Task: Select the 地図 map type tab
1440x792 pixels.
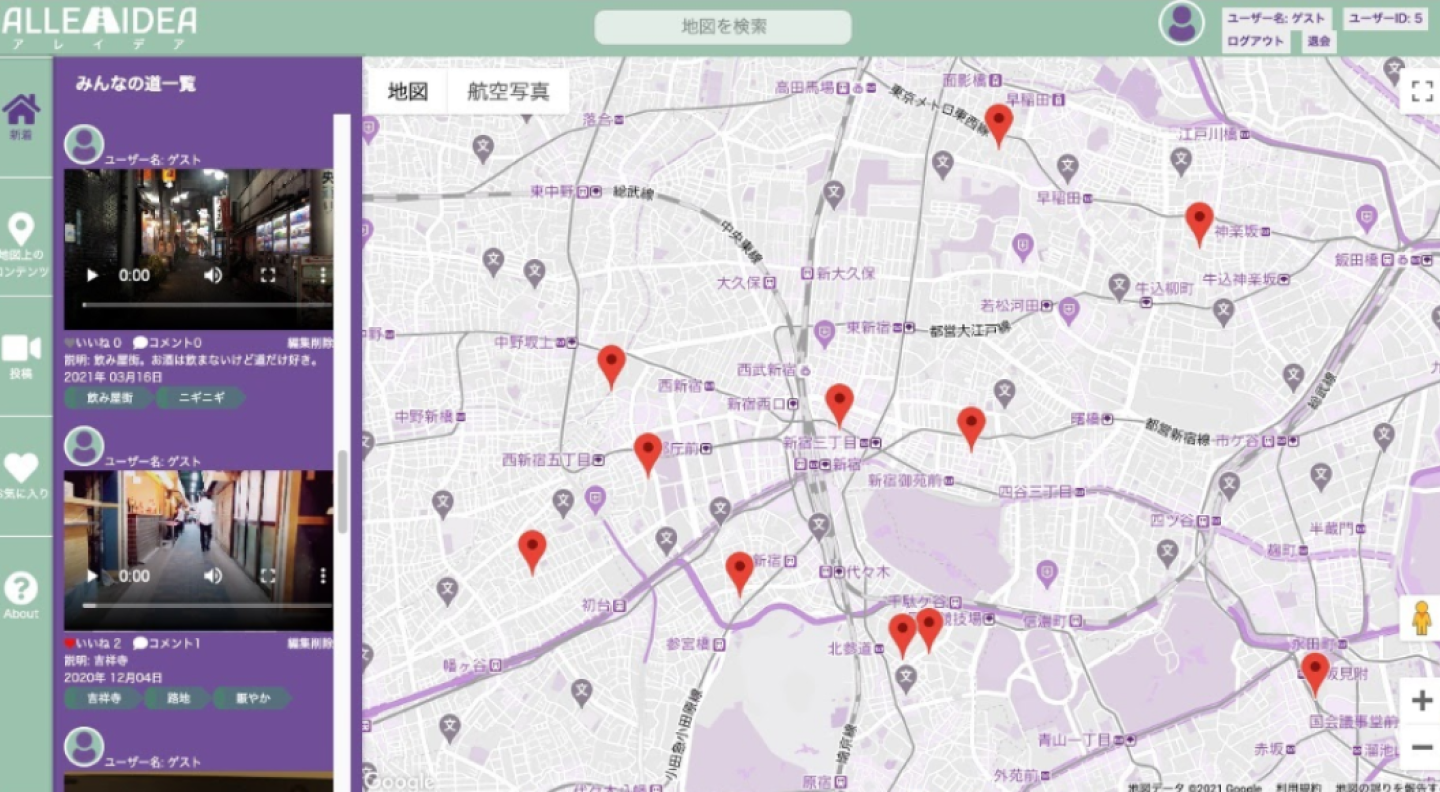Action: [408, 92]
